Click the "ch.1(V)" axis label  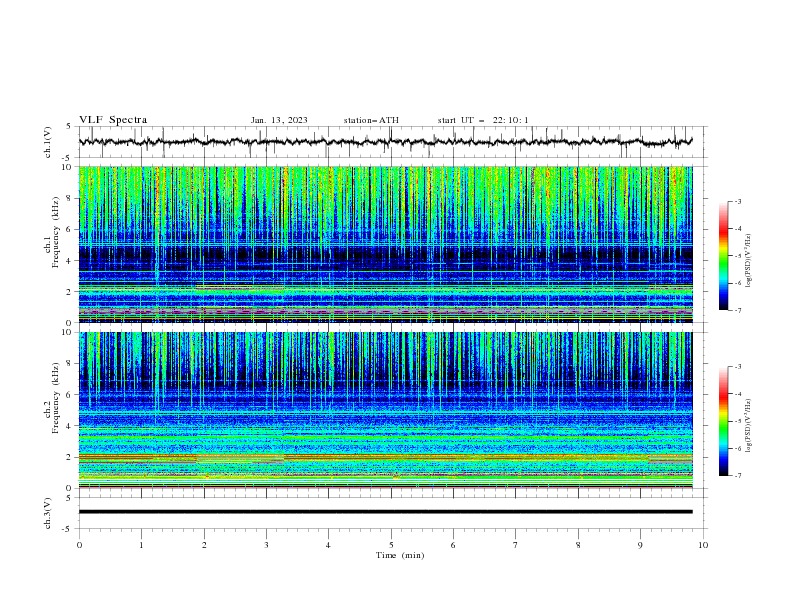click(48, 142)
